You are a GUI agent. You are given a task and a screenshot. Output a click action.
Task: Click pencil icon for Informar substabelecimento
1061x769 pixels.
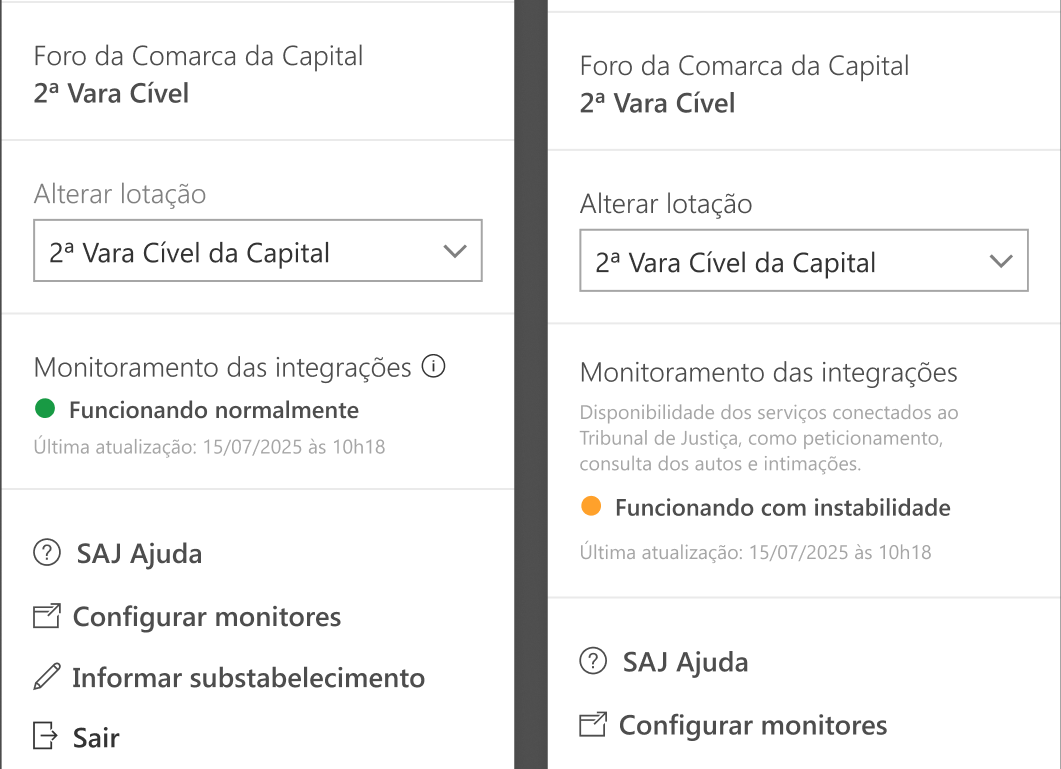pyautogui.click(x=47, y=677)
